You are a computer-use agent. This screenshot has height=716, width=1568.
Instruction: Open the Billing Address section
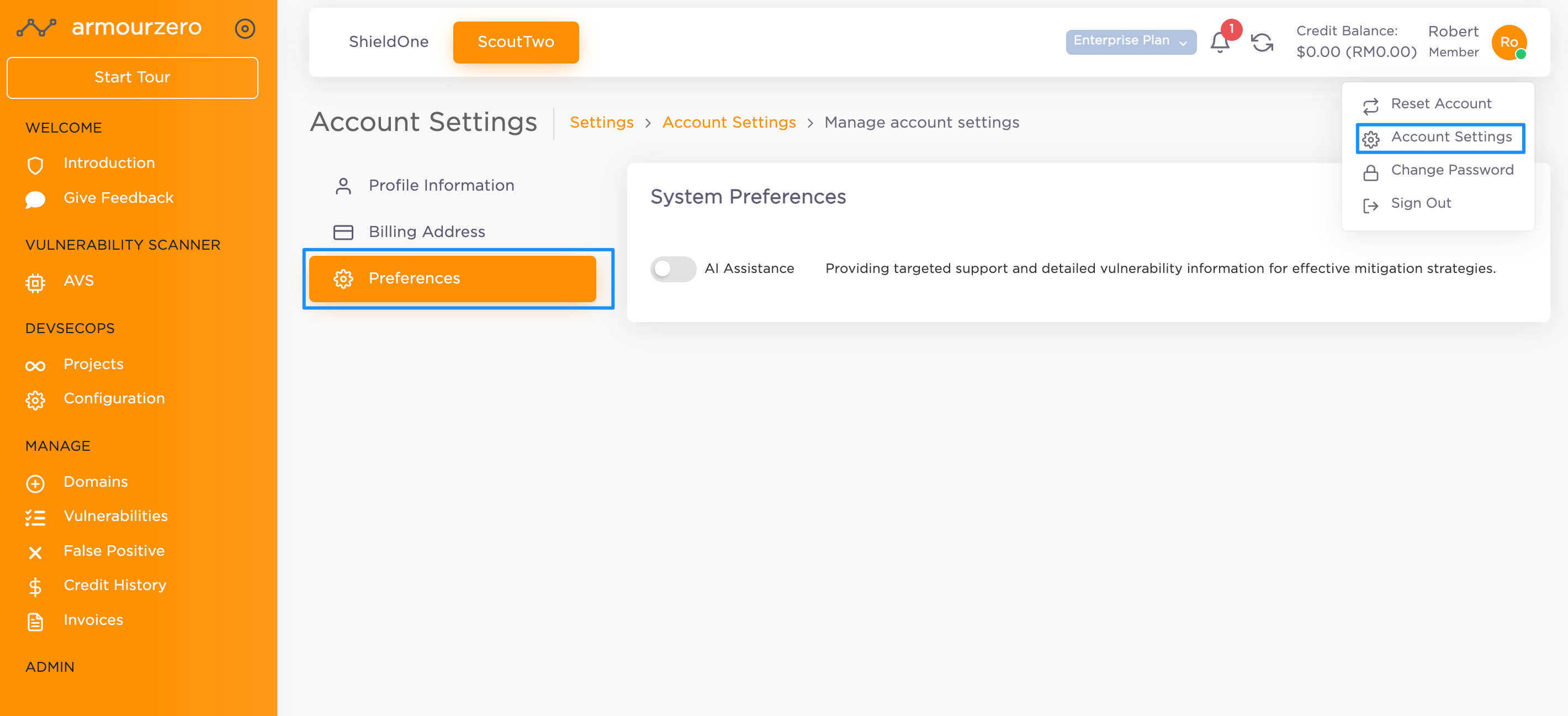452,231
